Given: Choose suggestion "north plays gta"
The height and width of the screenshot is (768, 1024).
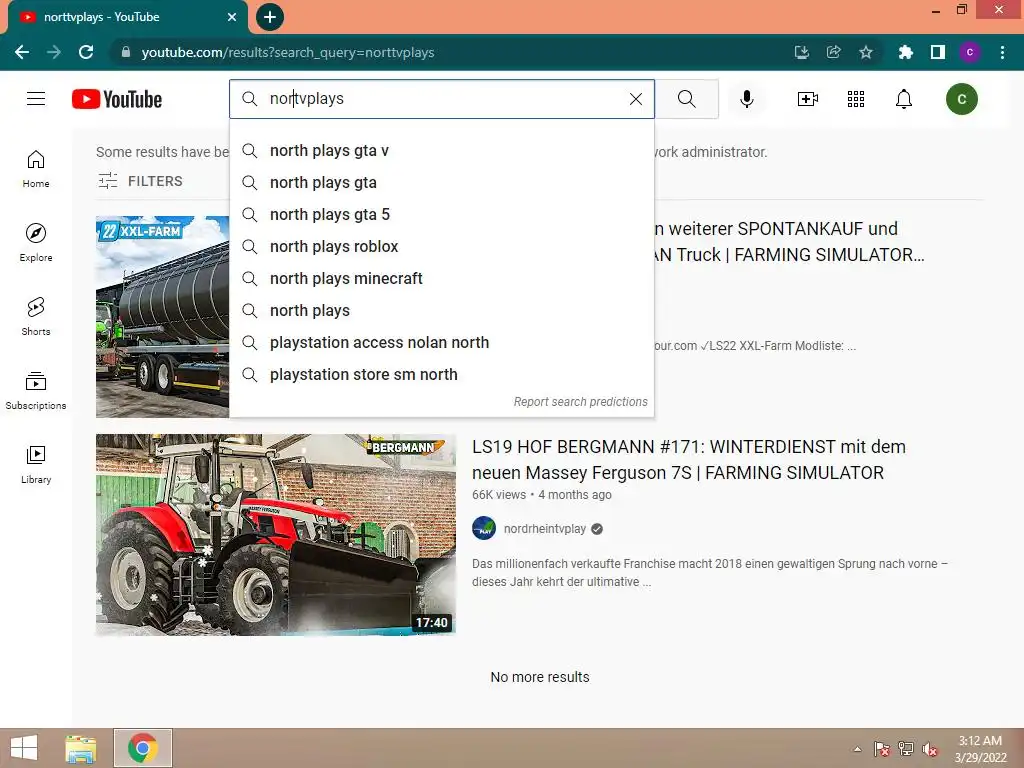Looking at the screenshot, I should coord(441,183).
